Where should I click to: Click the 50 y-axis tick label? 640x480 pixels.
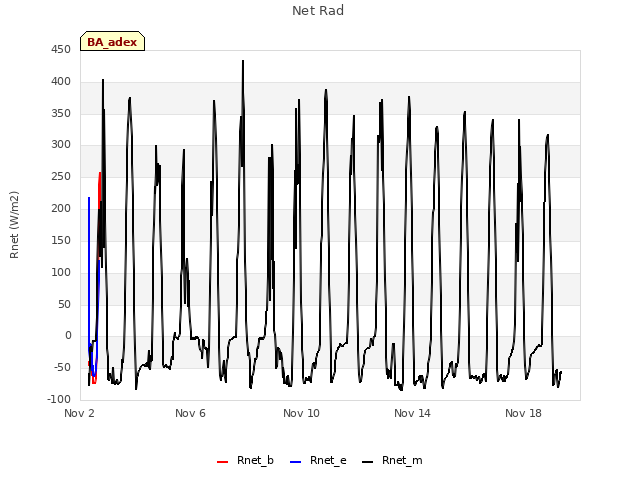[x=64, y=304]
